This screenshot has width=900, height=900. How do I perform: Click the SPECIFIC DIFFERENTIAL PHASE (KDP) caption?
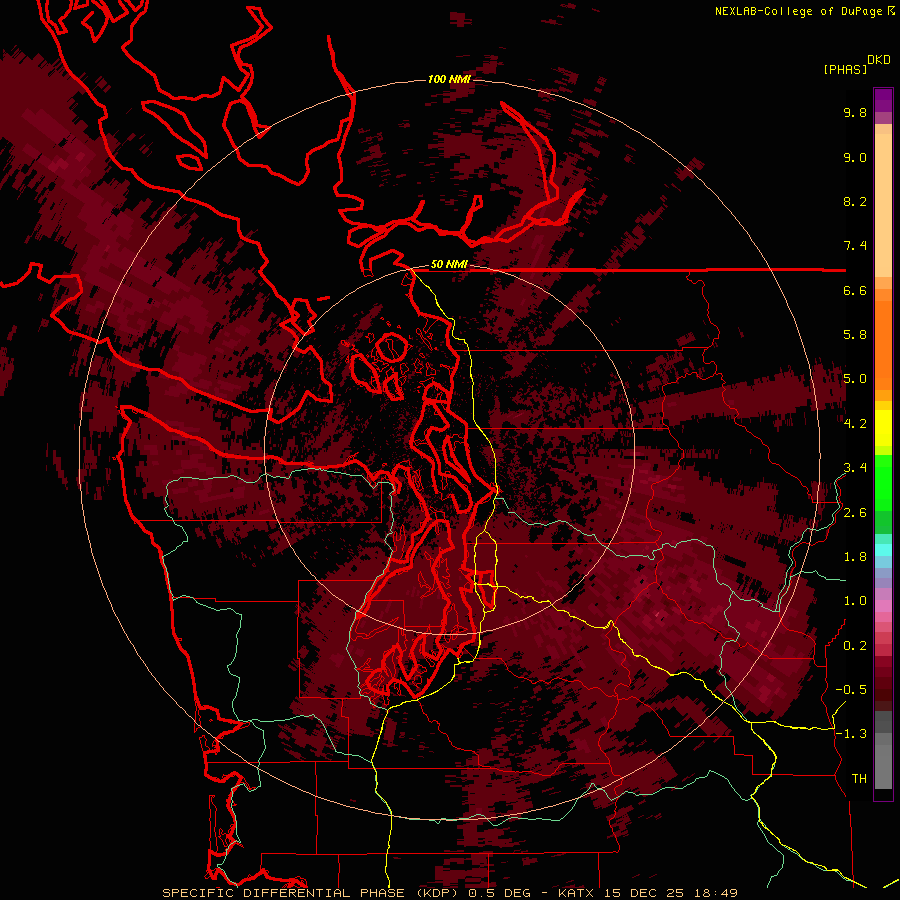pos(312,893)
